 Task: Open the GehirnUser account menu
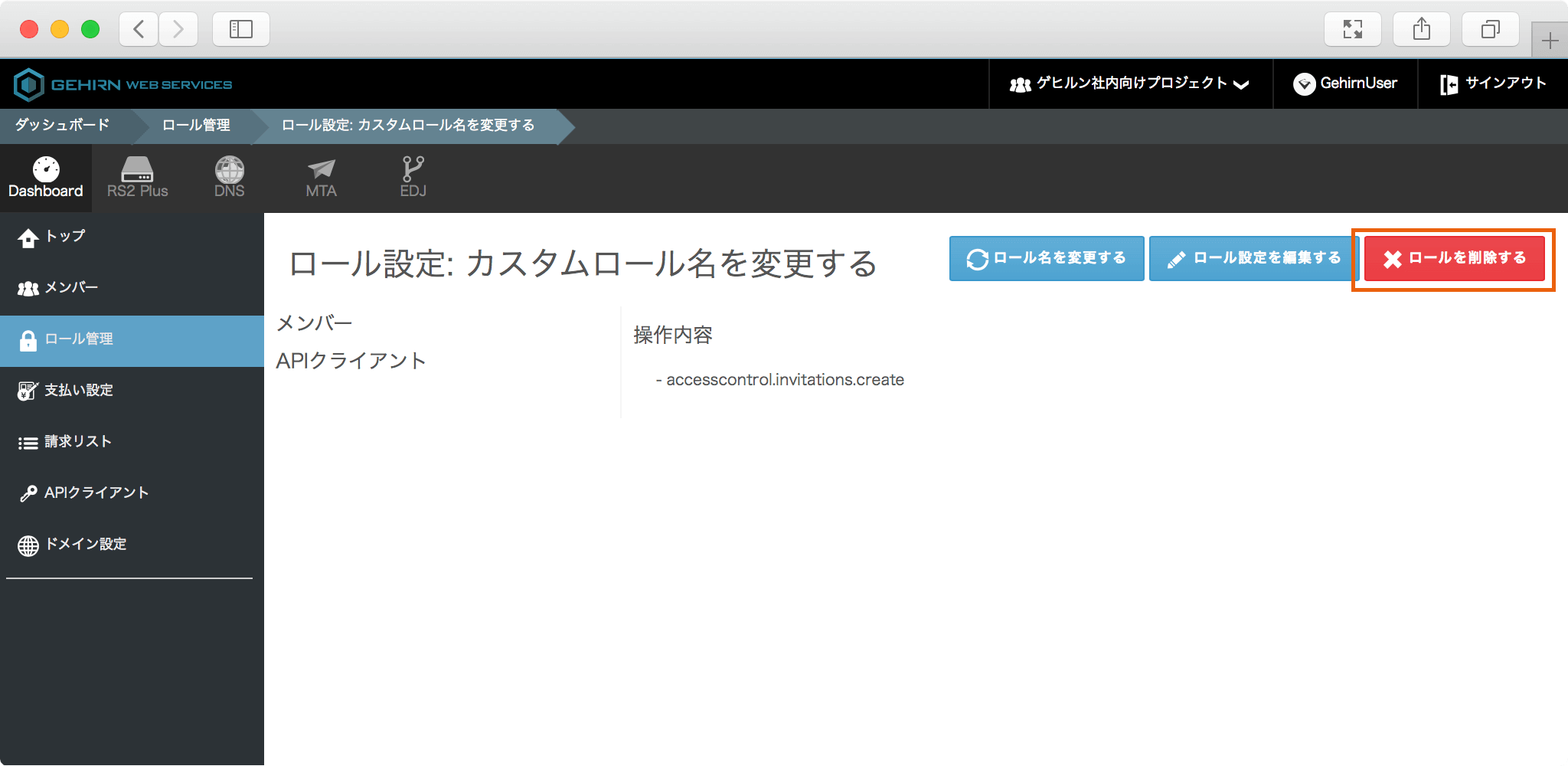pyautogui.click(x=1345, y=83)
